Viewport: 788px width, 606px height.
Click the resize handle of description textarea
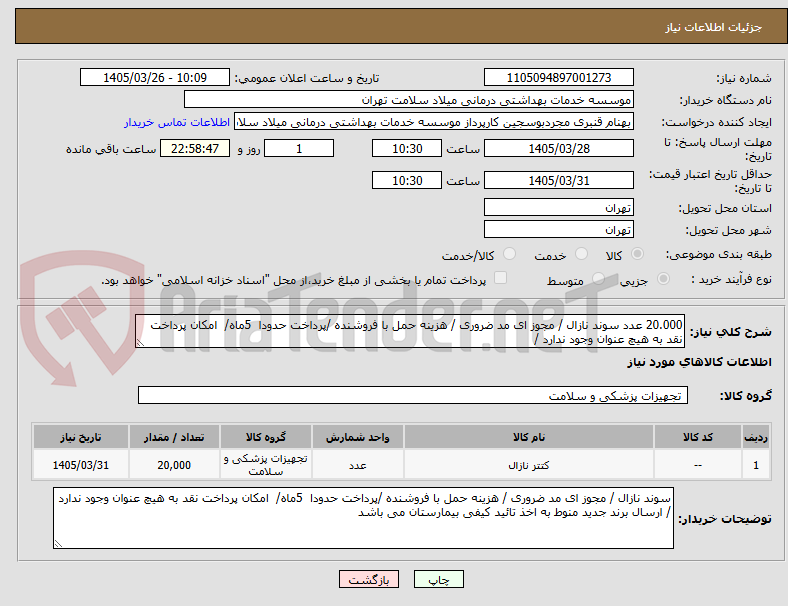coord(140,343)
